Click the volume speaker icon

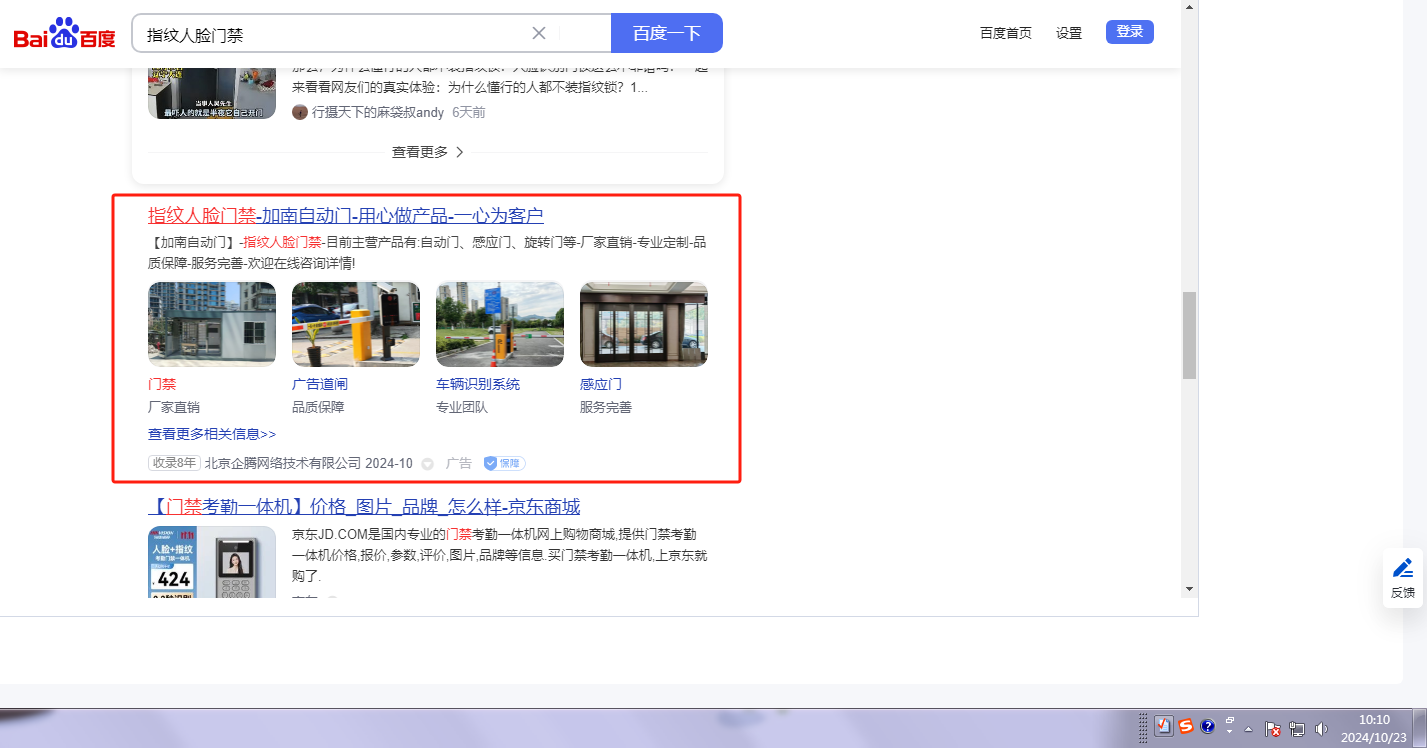pos(1322,728)
